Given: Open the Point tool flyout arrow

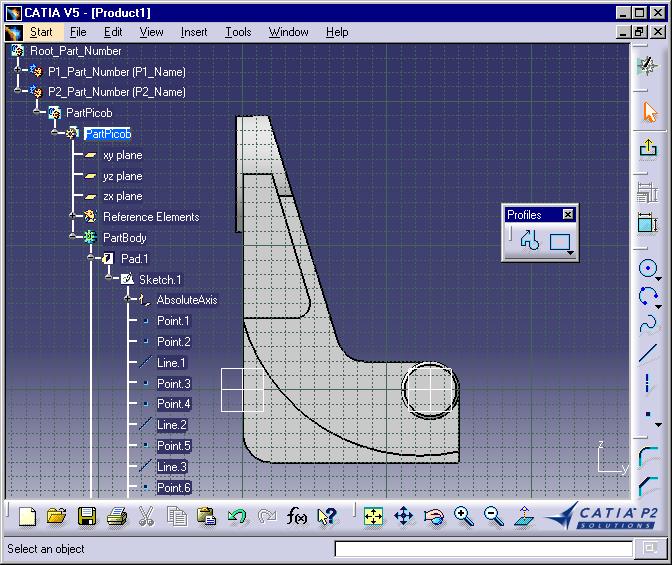Looking at the screenshot, I should [x=659, y=425].
